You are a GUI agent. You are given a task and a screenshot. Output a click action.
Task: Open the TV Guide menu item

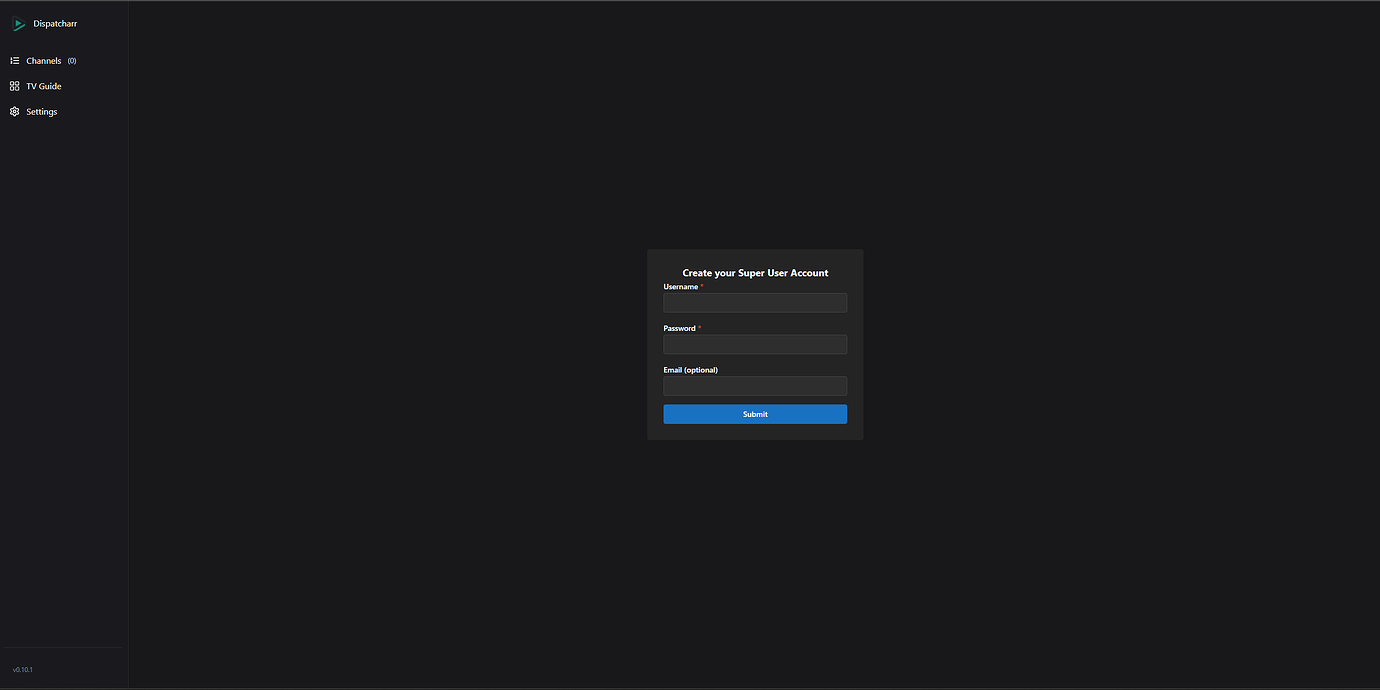(64, 86)
